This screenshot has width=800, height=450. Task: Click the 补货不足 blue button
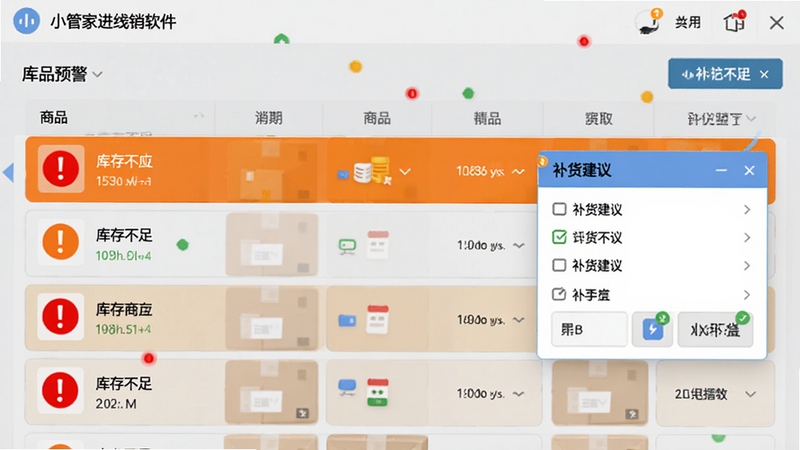pos(725,74)
